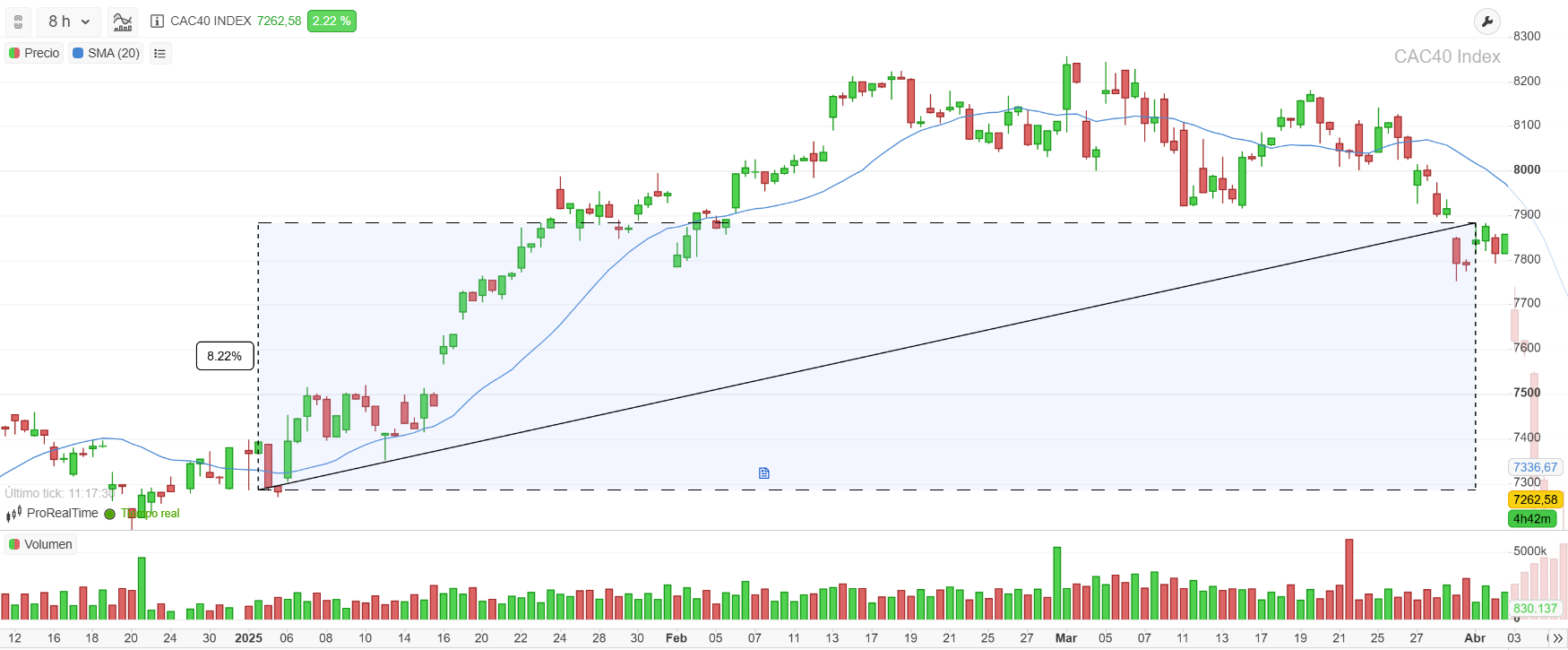Click the green Tiempo real status dot

(109, 514)
